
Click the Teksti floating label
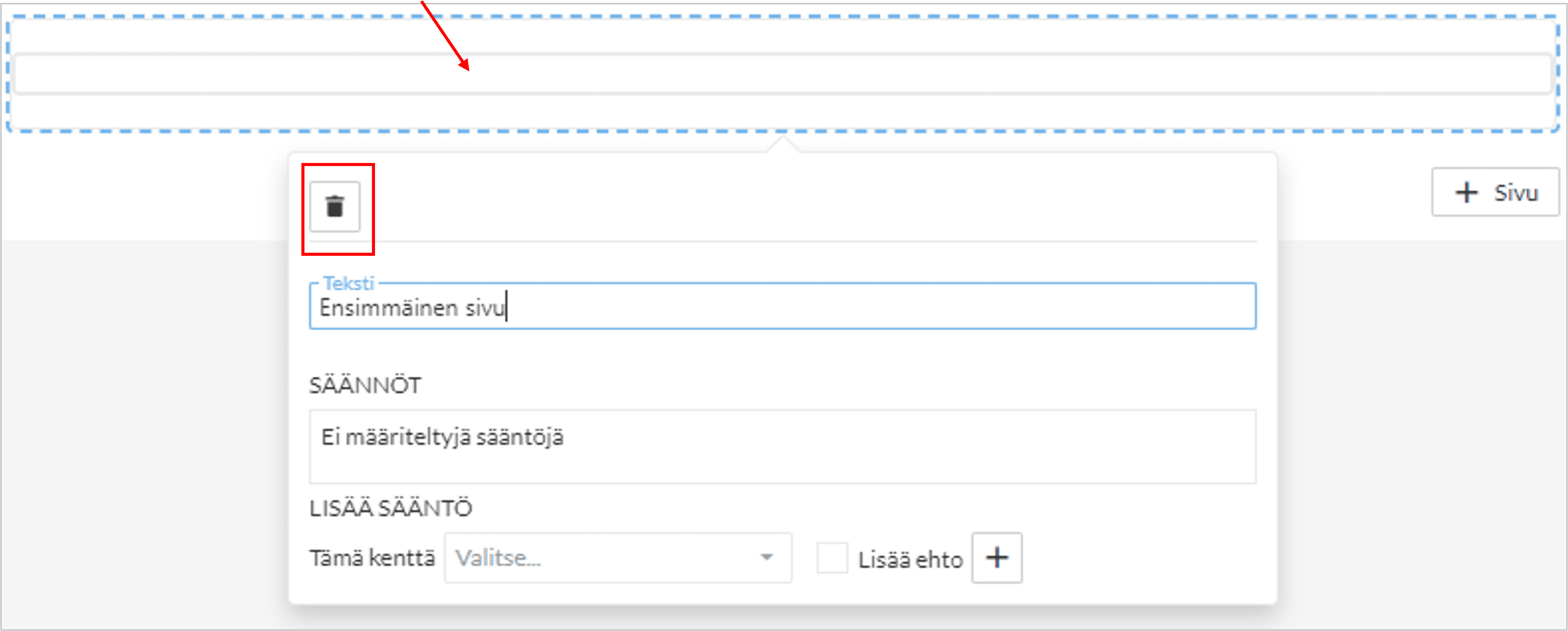tap(348, 283)
